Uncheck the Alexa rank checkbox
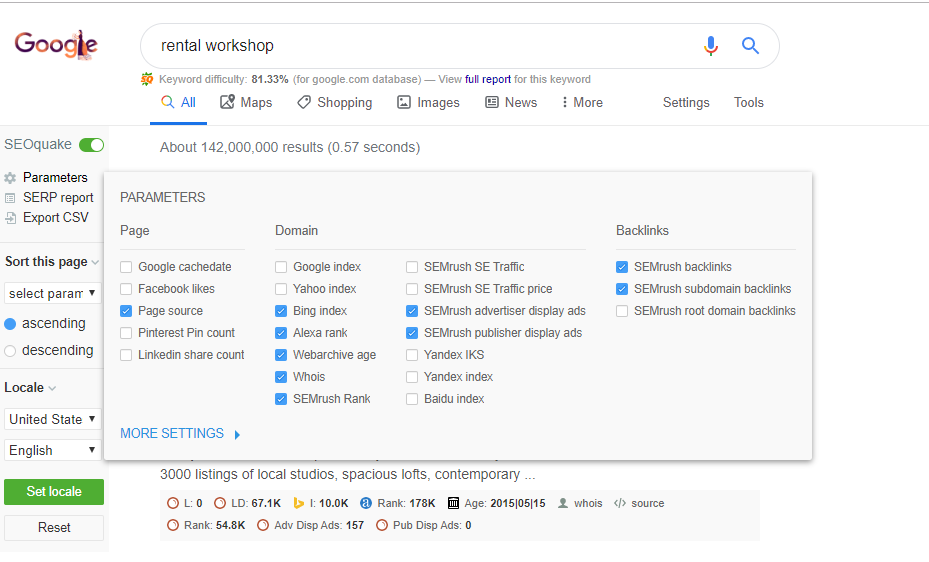 pyautogui.click(x=281, y=333)
